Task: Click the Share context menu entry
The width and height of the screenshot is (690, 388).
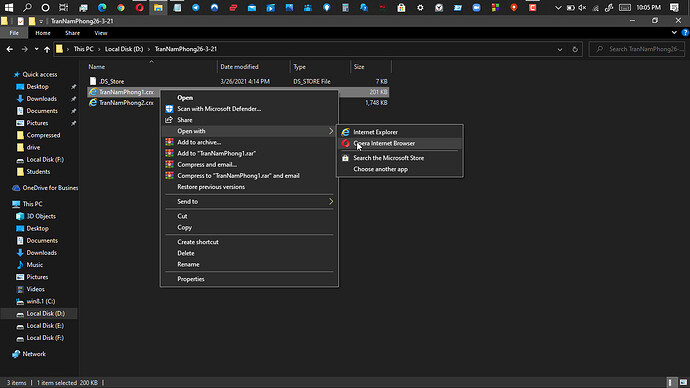Action: pyautogui.click(x=249, y=120)
